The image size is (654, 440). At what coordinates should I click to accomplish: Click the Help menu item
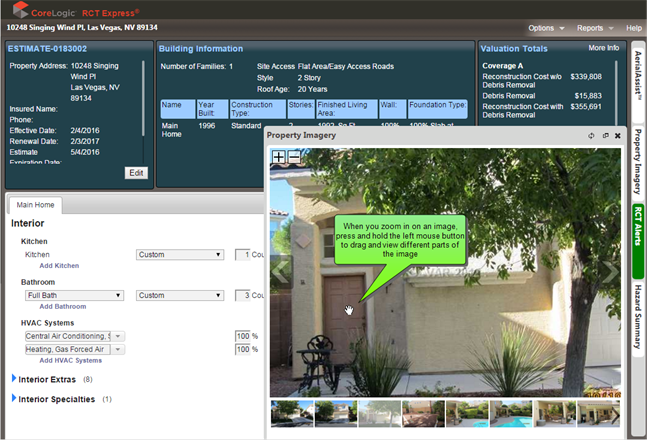coord(634,28)
